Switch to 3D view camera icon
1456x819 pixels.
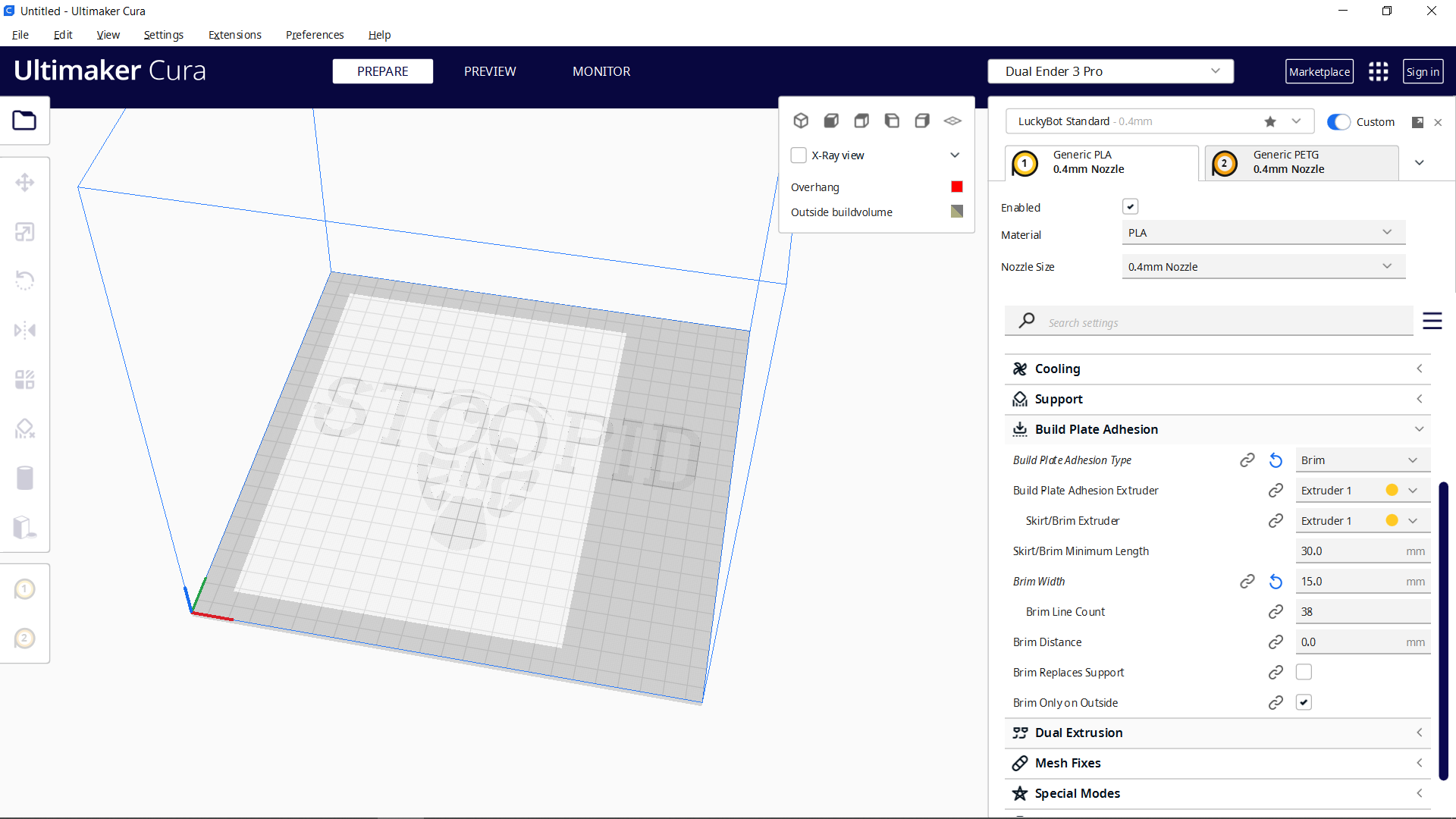801,121
